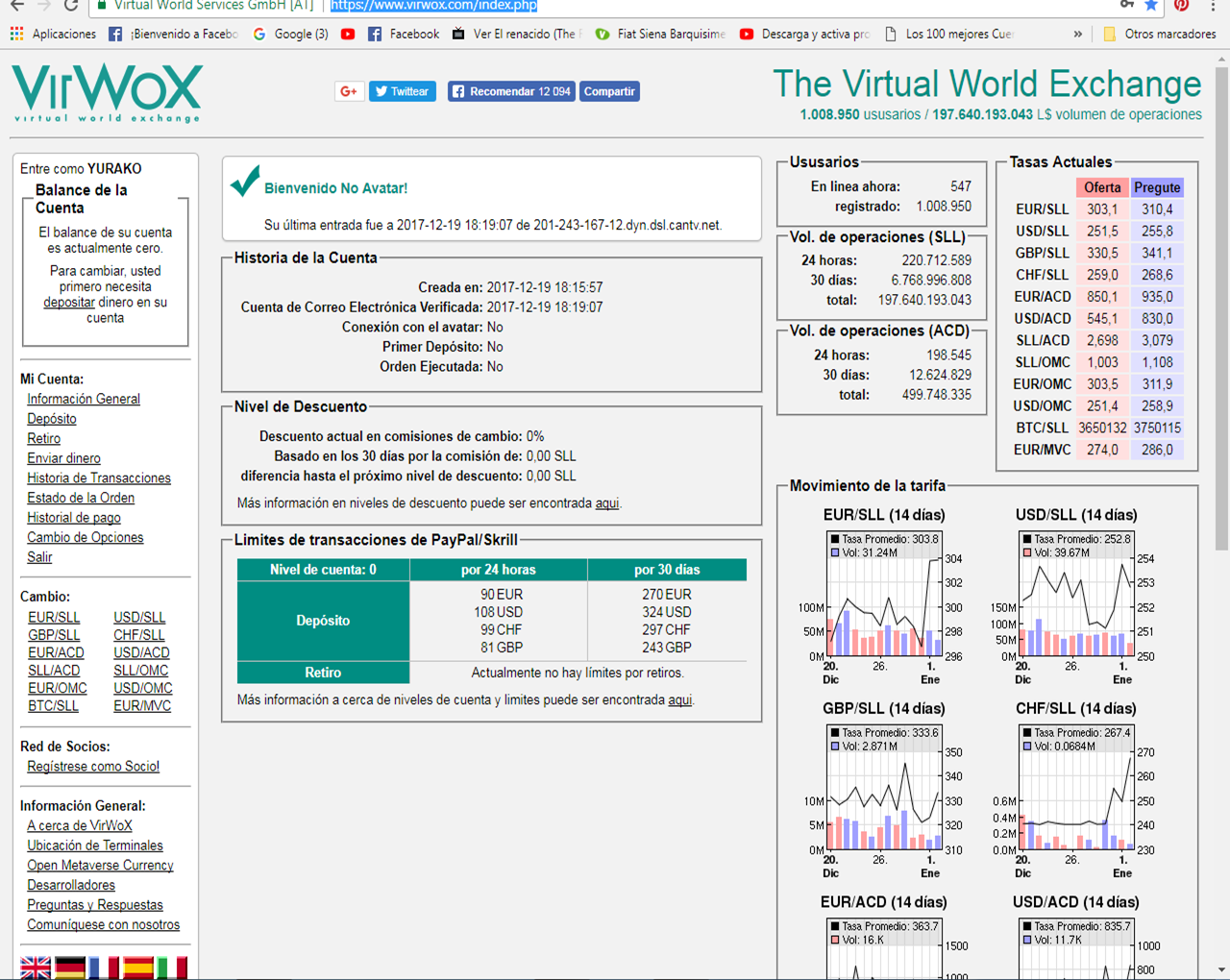The width and height of the screenshot is (1230, 980).
Task: Click BTC/SLL Oferta value 3650132
Action: tap(1102, 428)
